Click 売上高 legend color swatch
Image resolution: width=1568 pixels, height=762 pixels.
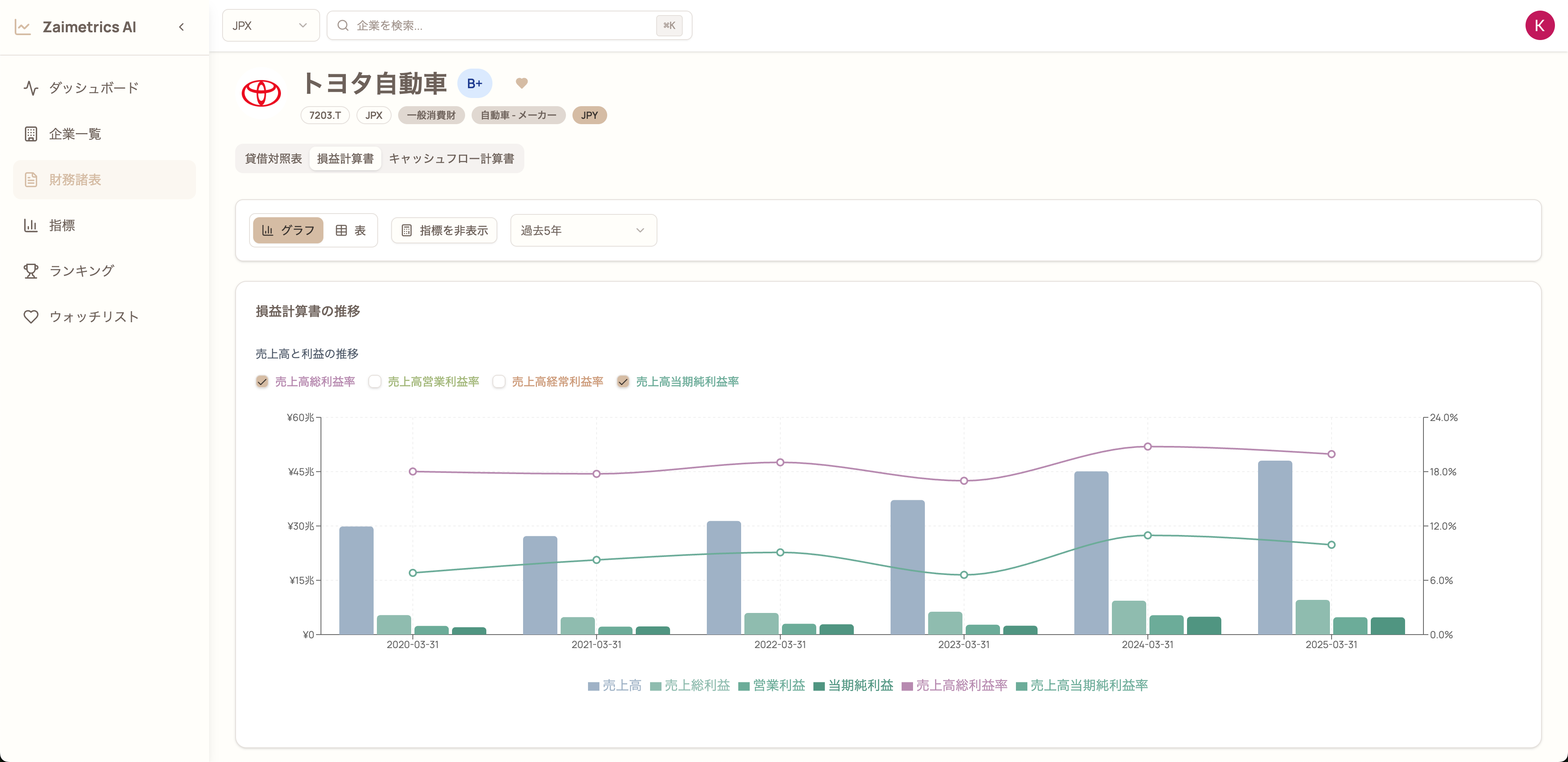(x=593, y=686)
